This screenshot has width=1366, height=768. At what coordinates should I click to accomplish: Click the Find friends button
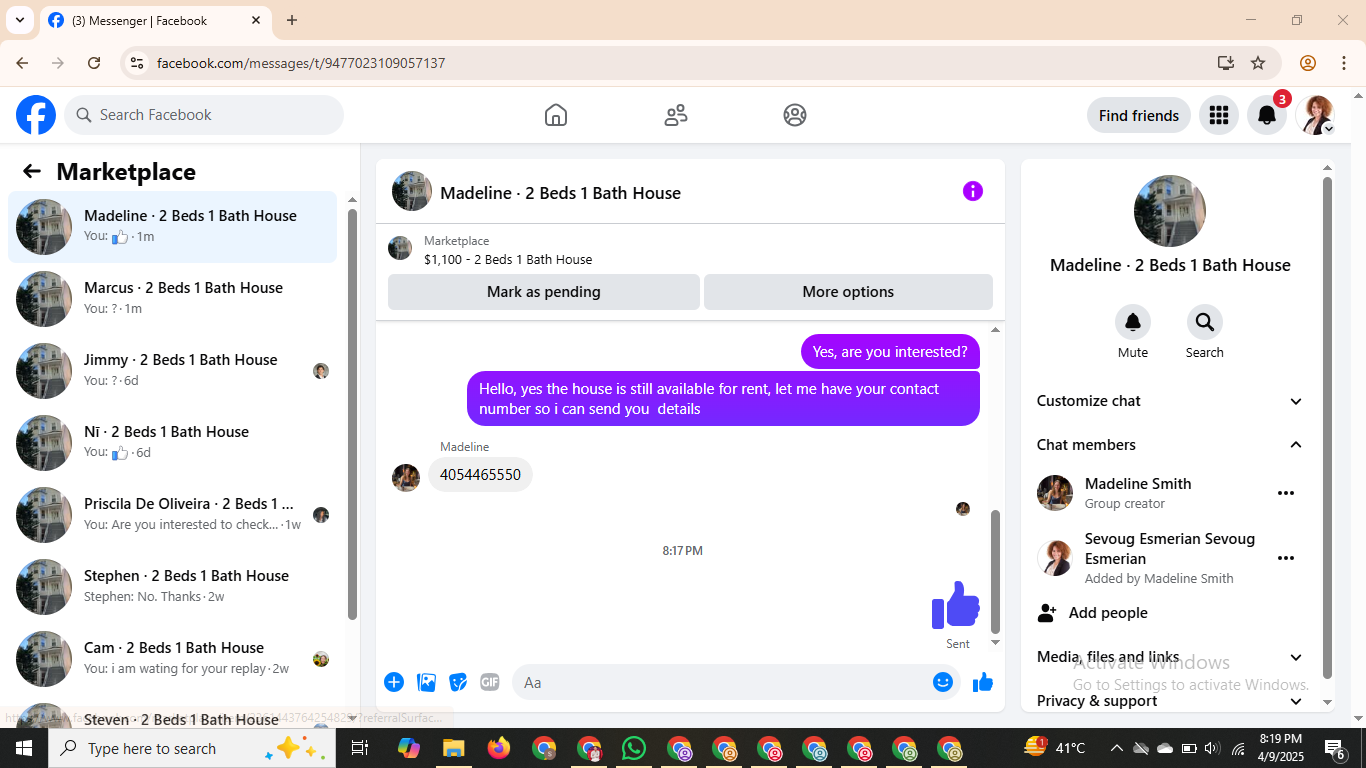coord(1139,115)
